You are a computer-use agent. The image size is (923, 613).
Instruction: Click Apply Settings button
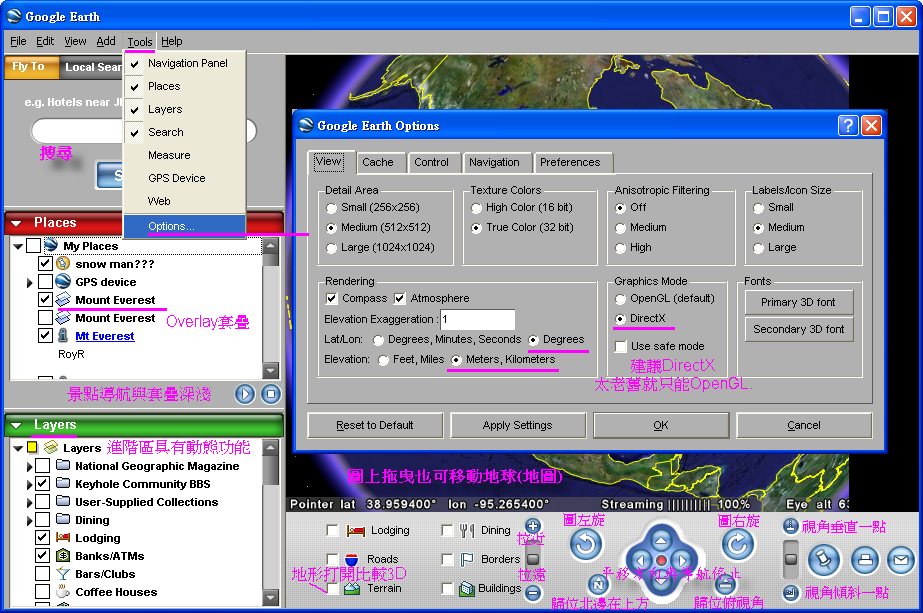click(517, 425)
